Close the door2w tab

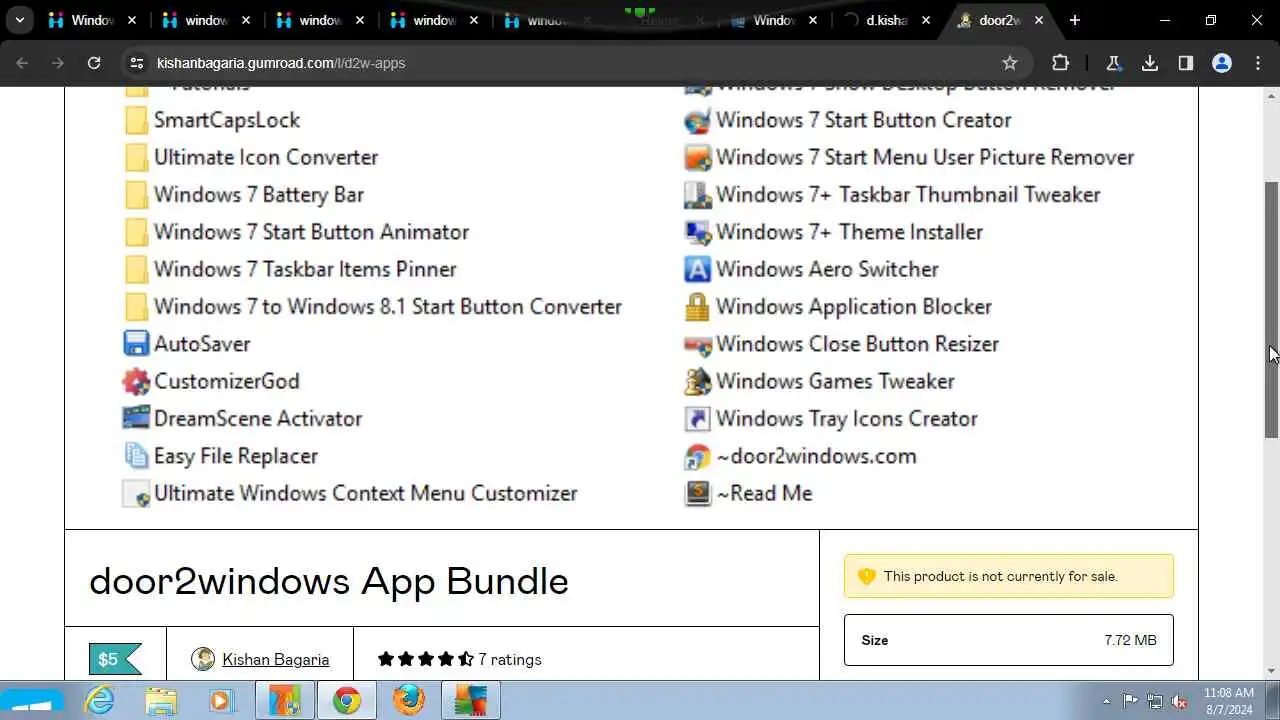coord(1039,20)
